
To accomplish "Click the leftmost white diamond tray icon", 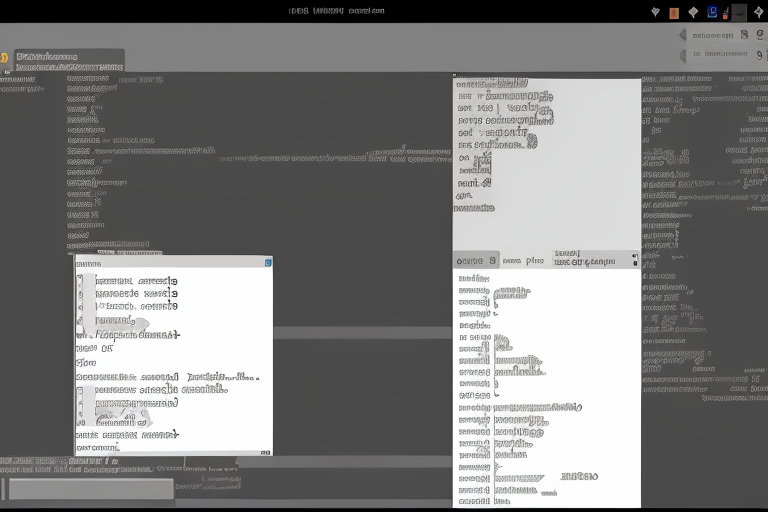I will 655,12.
